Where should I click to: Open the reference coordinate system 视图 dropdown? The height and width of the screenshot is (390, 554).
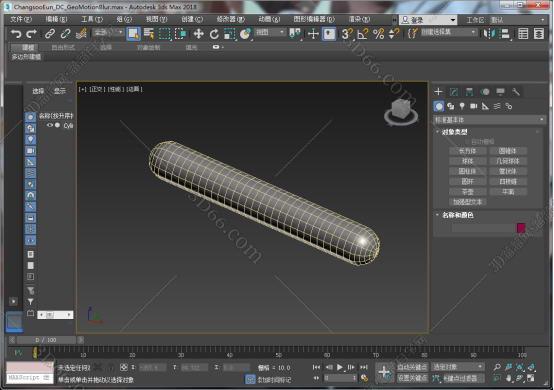point(270,32)
